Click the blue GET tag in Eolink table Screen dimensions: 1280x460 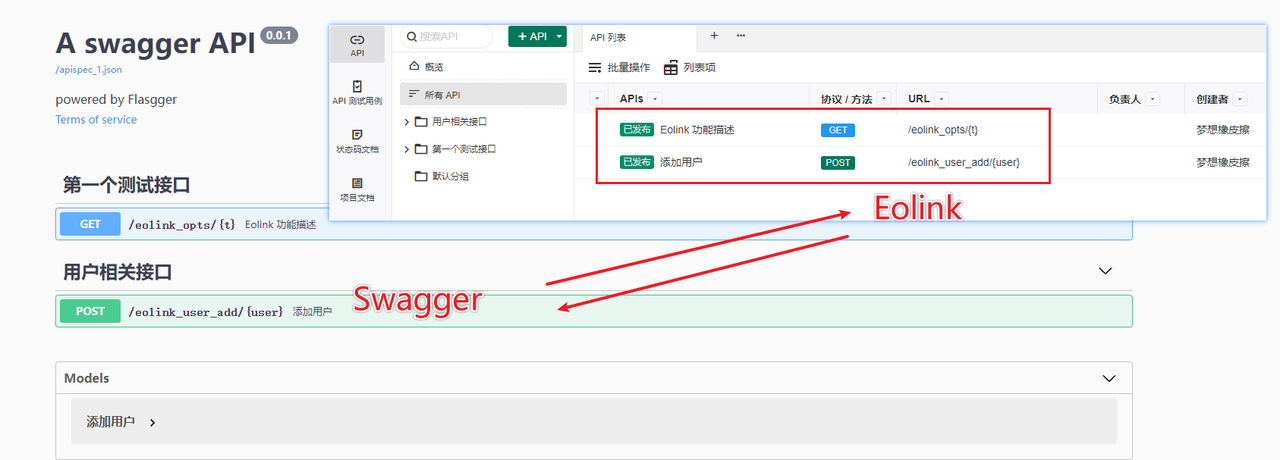tap(838, 130)
